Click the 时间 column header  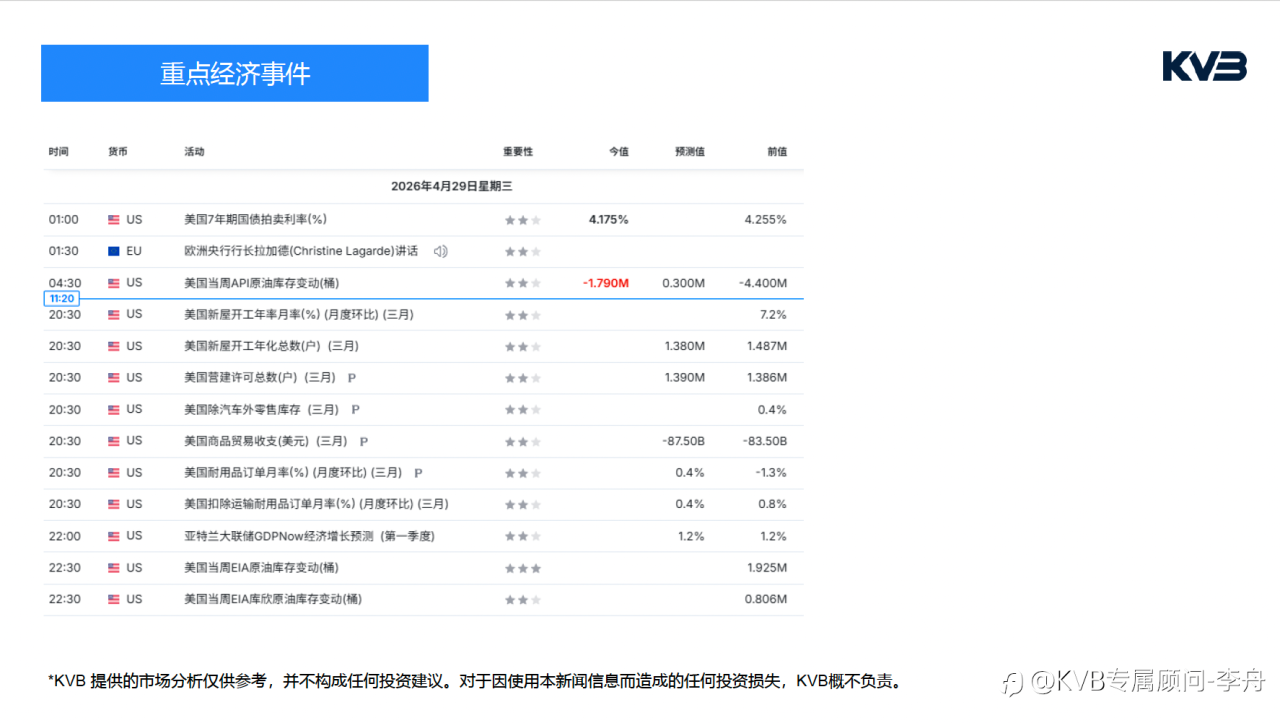click(59, 152)
